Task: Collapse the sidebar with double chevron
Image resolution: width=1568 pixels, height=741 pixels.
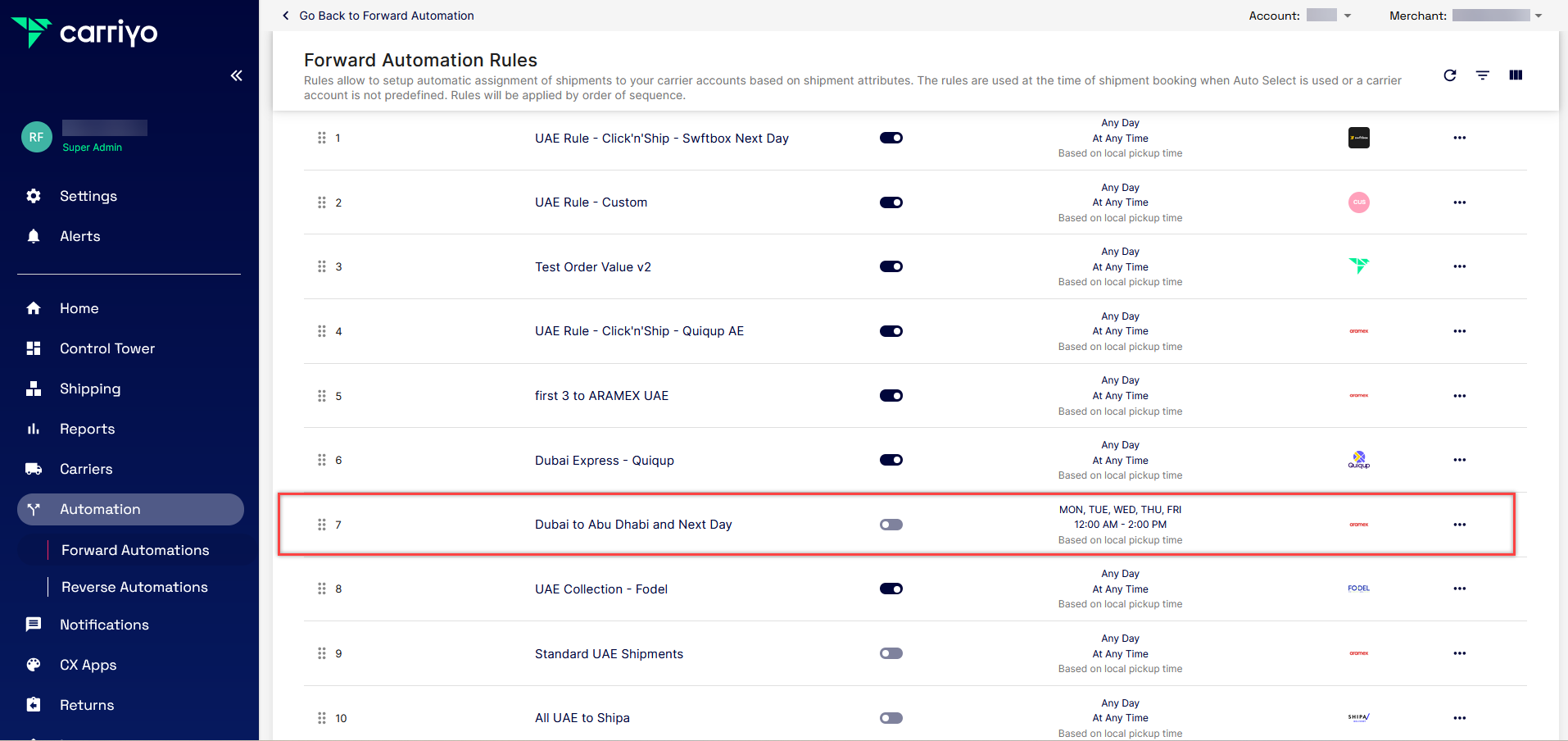Action: coord(236,75)
